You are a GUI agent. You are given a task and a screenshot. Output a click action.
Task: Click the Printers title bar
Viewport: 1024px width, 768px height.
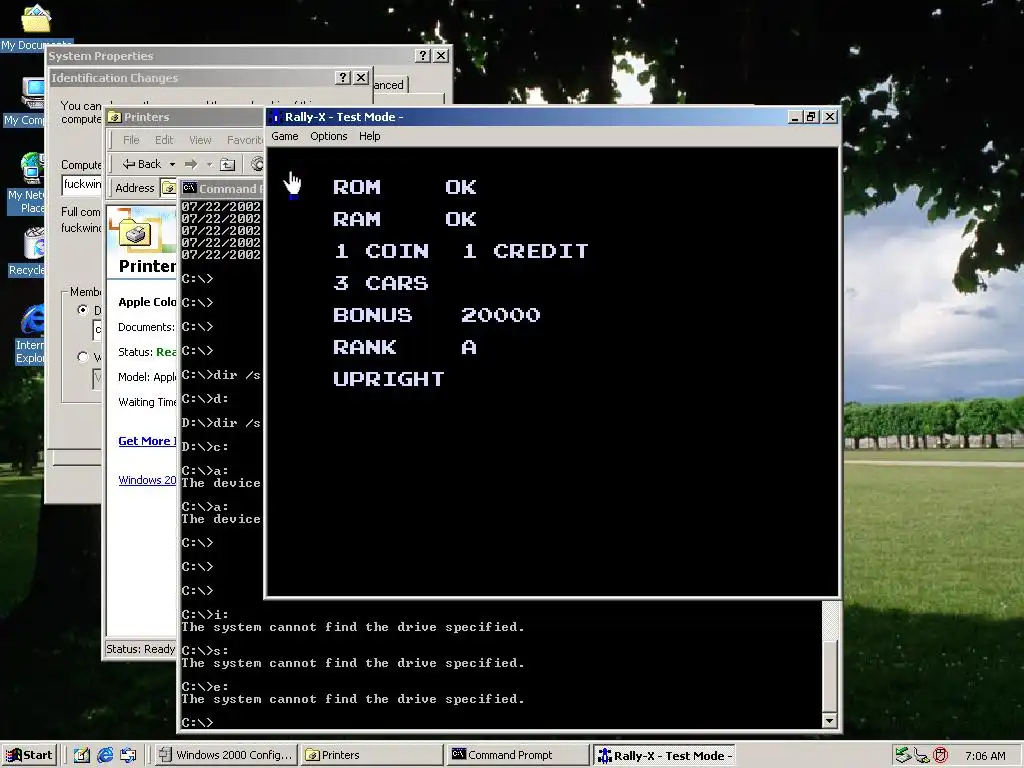pyautogui.click(x=186, y=117)
